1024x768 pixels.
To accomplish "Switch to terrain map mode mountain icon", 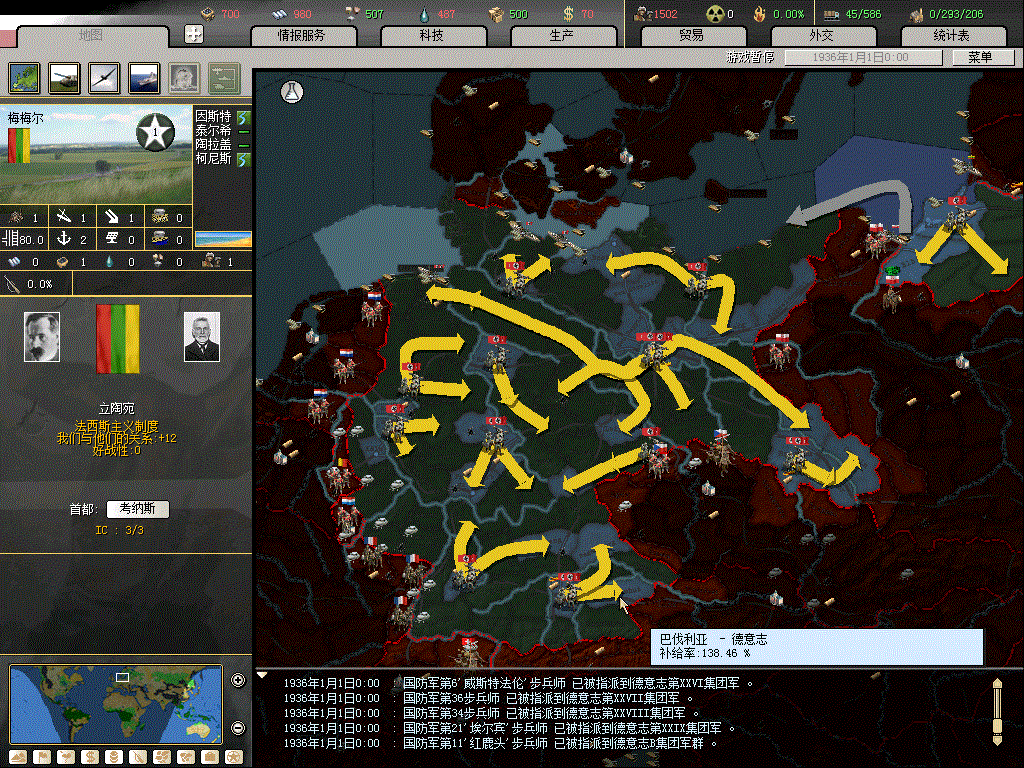I will click(18, 757).
